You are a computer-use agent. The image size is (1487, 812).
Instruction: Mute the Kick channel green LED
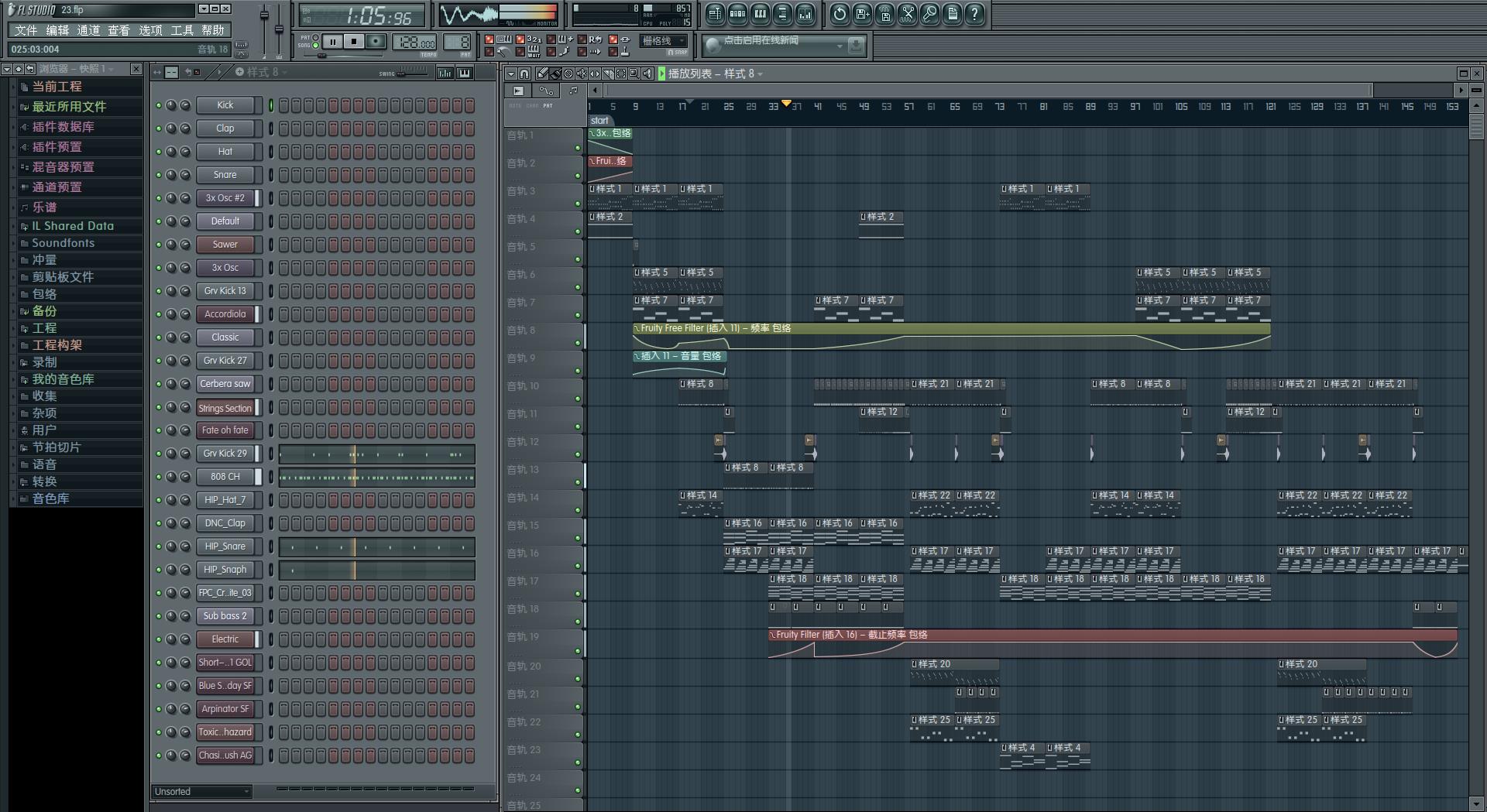[x=159, y=105]
